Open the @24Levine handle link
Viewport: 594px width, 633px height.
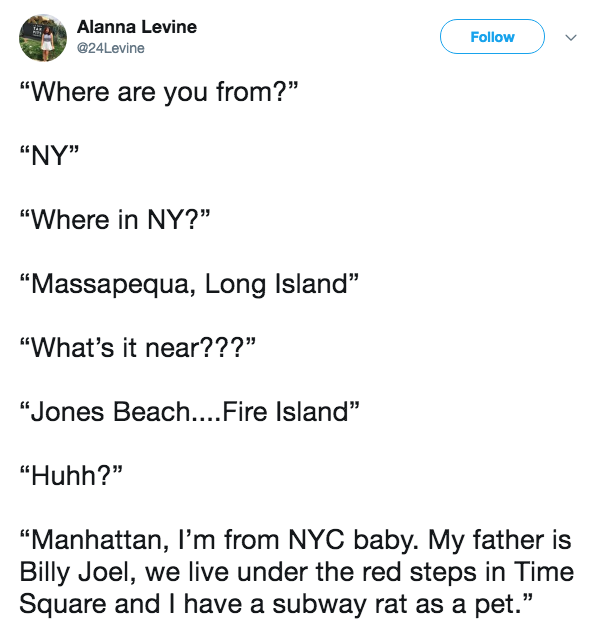pos(111,48)
